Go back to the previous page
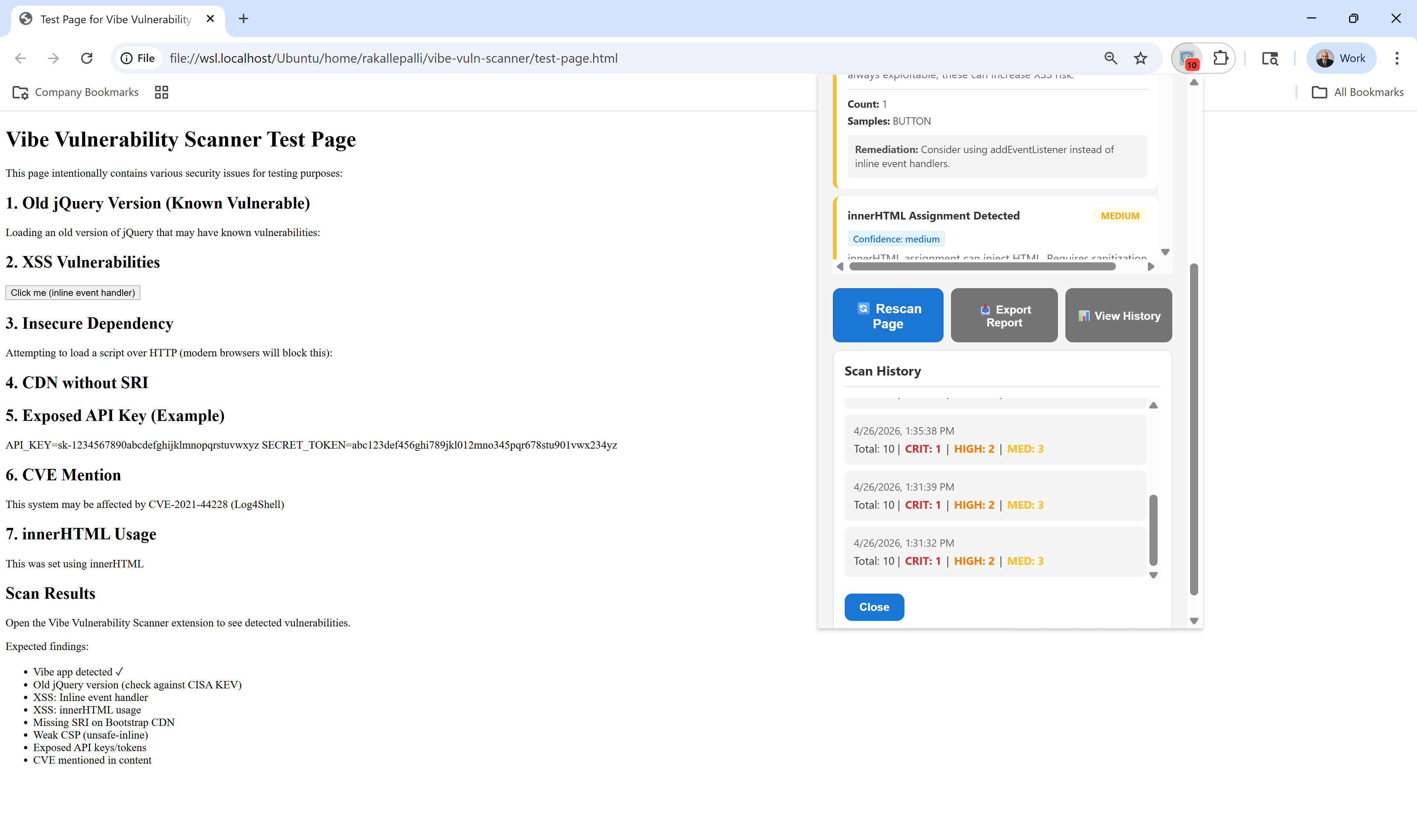Viewport: 1417px width, 840px height. (20, 58)
